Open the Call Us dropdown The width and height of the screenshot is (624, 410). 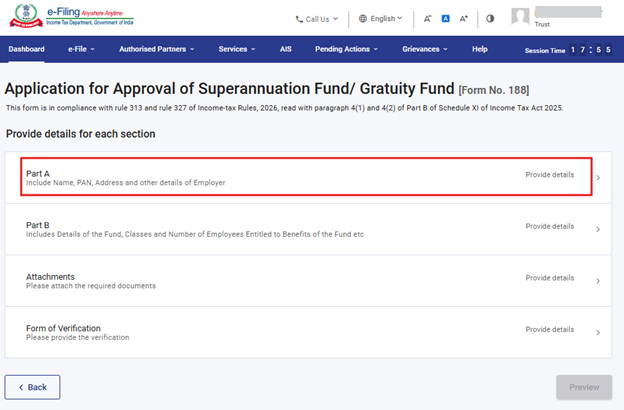pyautogui.click(x=316, y=18)
